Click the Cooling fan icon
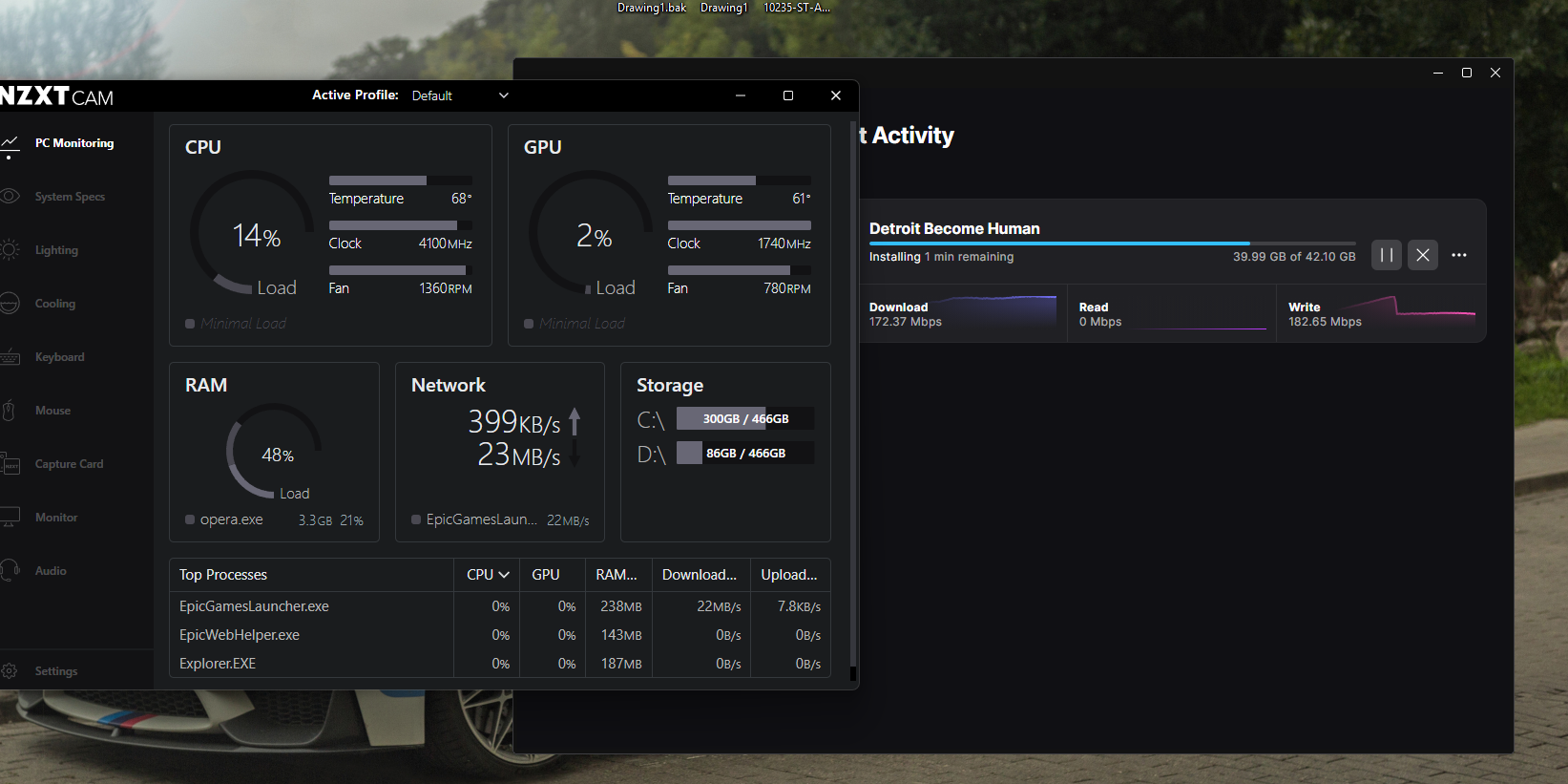The height and width of the screenshot is (784, 1568). pos(10,304)
